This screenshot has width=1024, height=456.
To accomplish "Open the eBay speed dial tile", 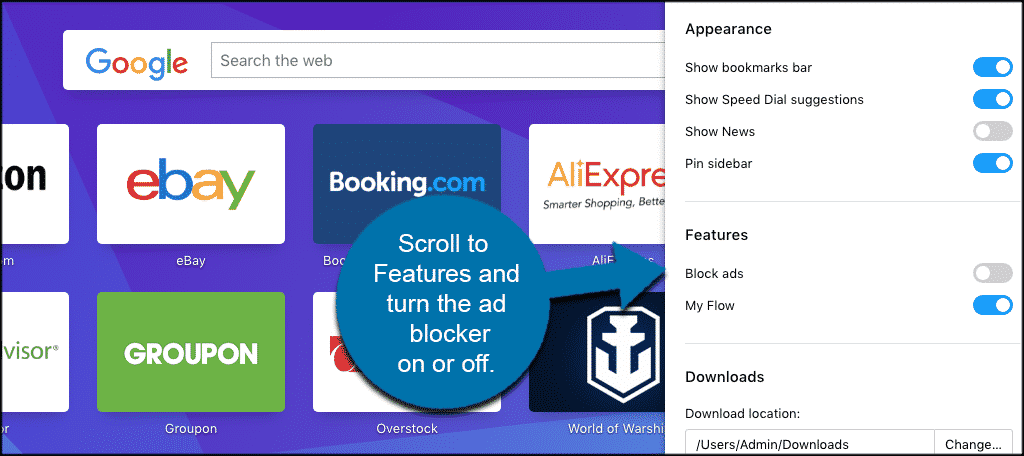I will 191,184.
